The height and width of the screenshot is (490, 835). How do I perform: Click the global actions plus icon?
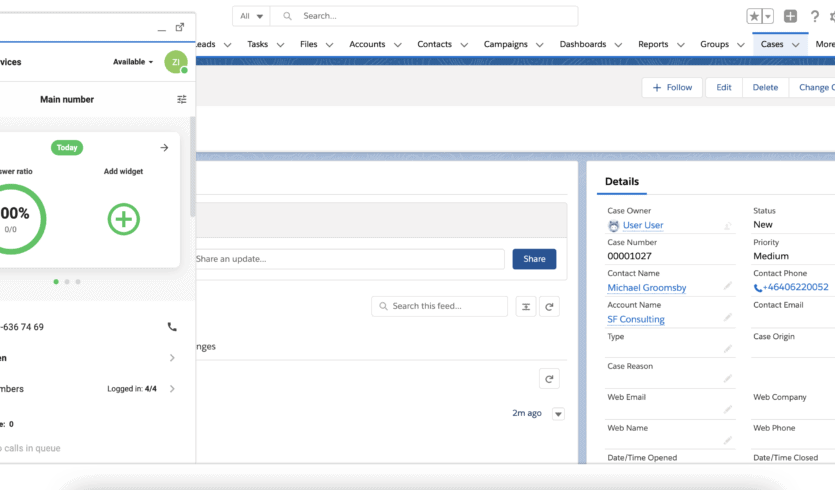pos(790,16)
